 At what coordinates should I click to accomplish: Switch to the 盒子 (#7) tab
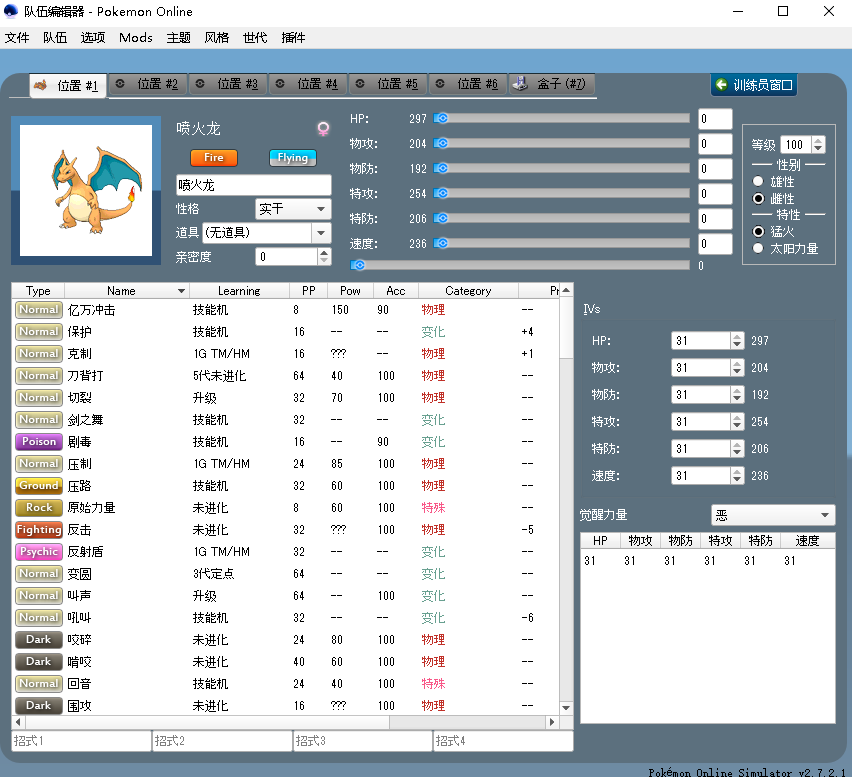551,84
